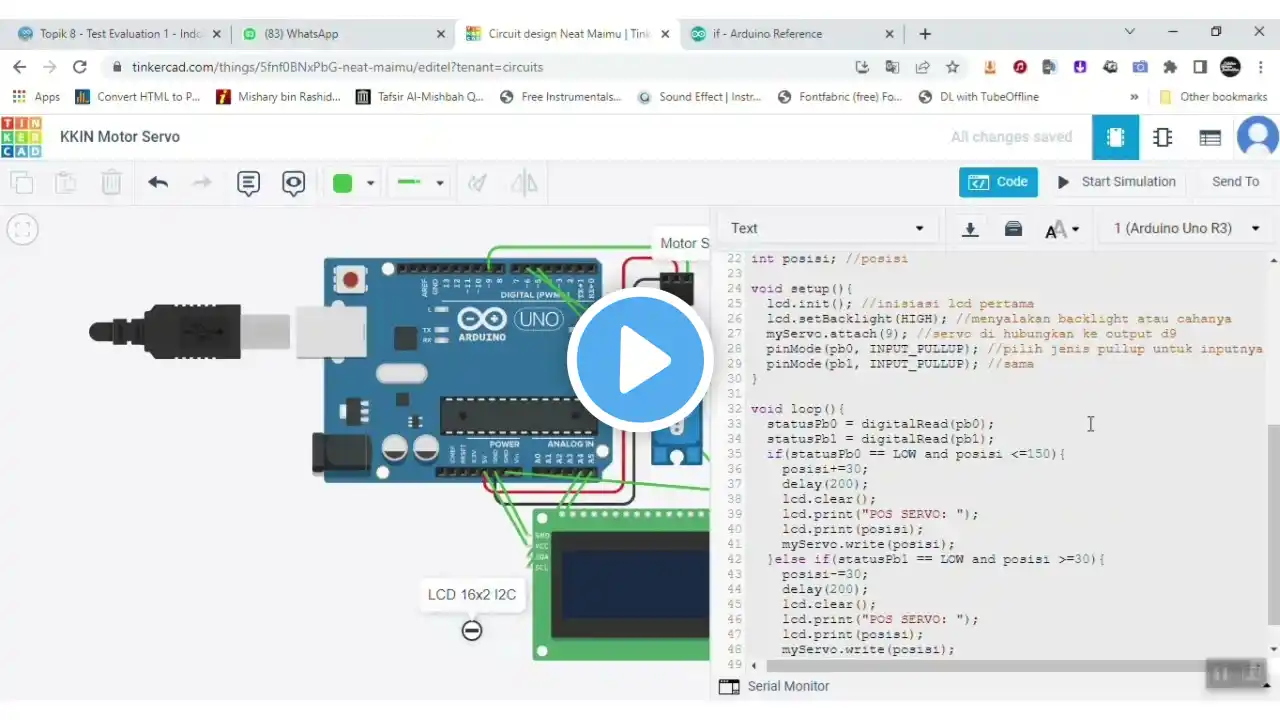Open the libraries drawer icon

(1013, 229)
